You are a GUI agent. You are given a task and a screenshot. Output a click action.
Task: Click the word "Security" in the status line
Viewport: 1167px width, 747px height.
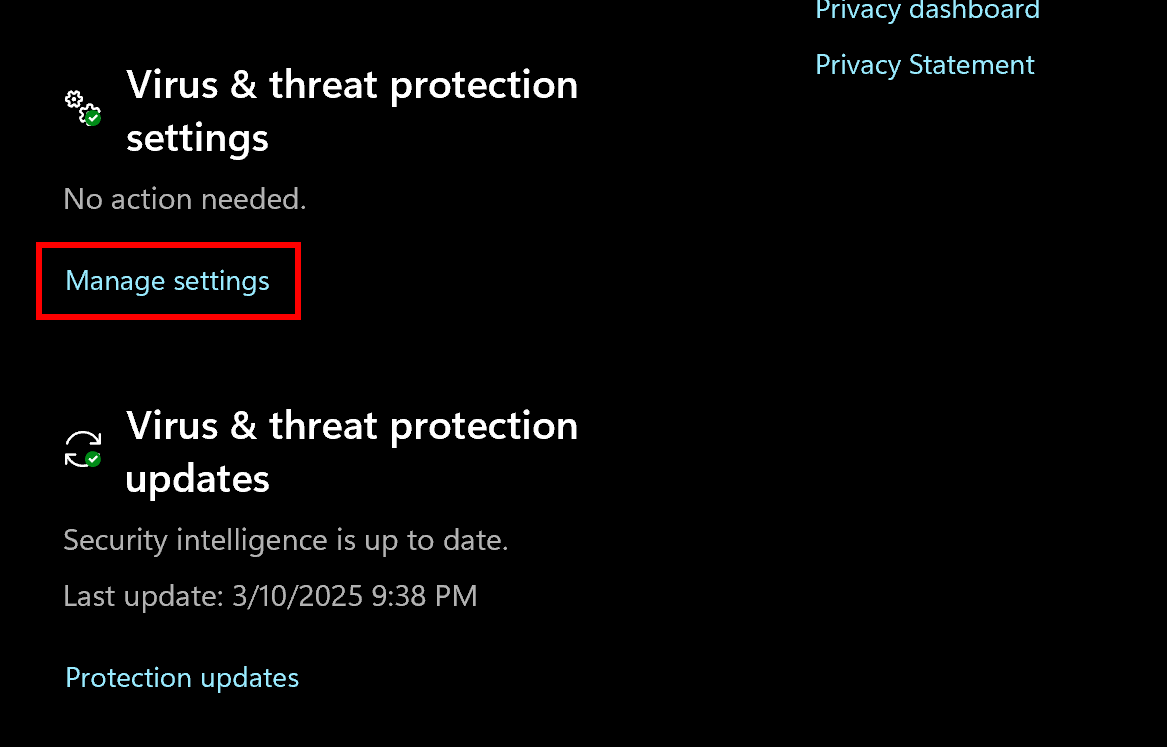[116, 541]
